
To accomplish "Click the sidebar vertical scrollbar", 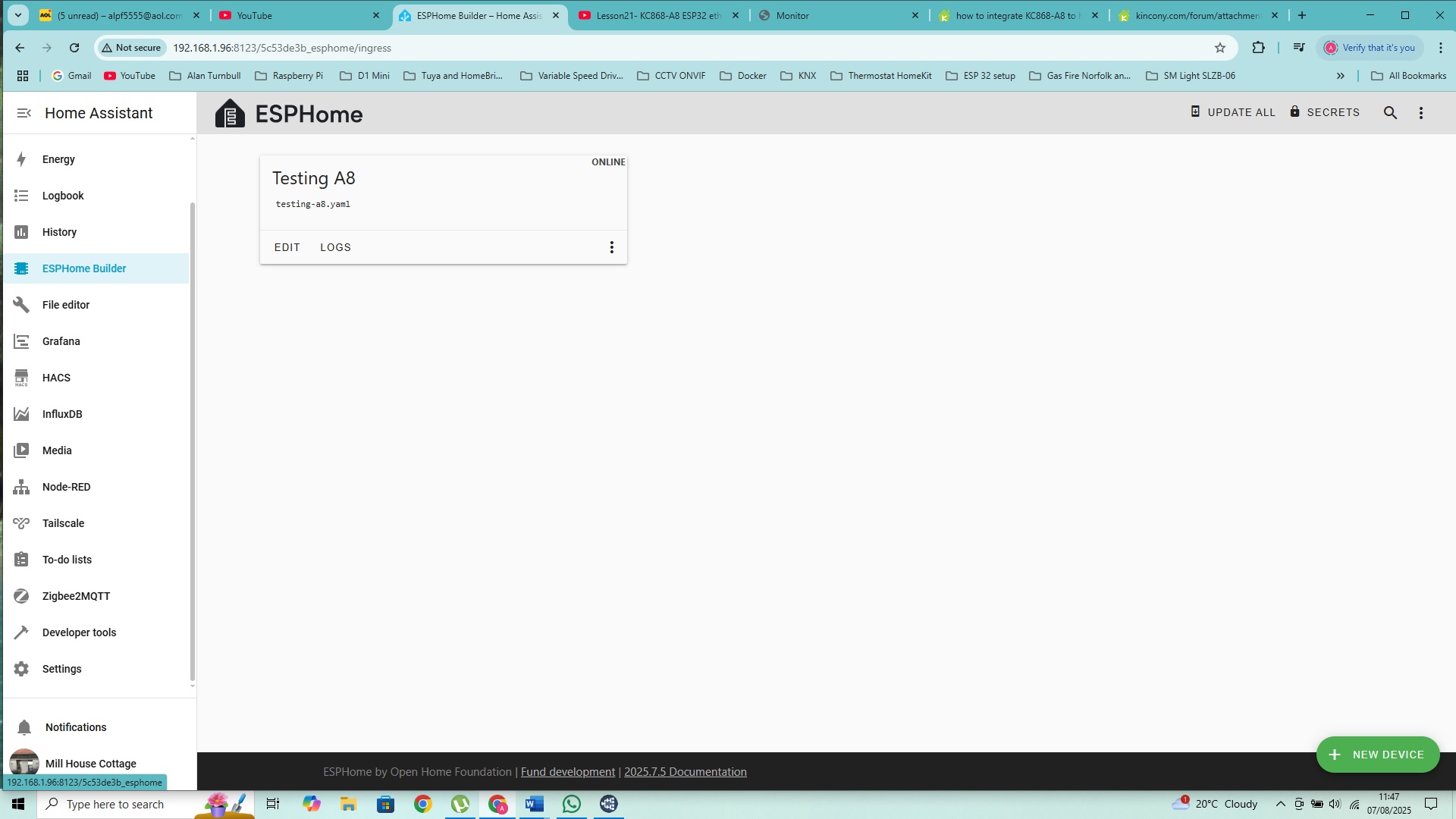I will coord(193,440).
